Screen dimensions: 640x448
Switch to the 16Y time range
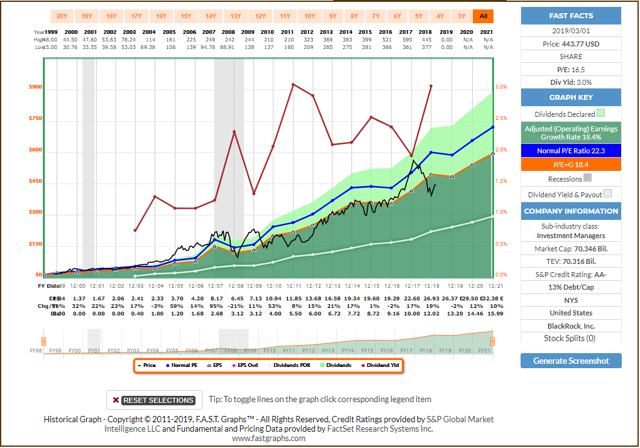point(161,16)
